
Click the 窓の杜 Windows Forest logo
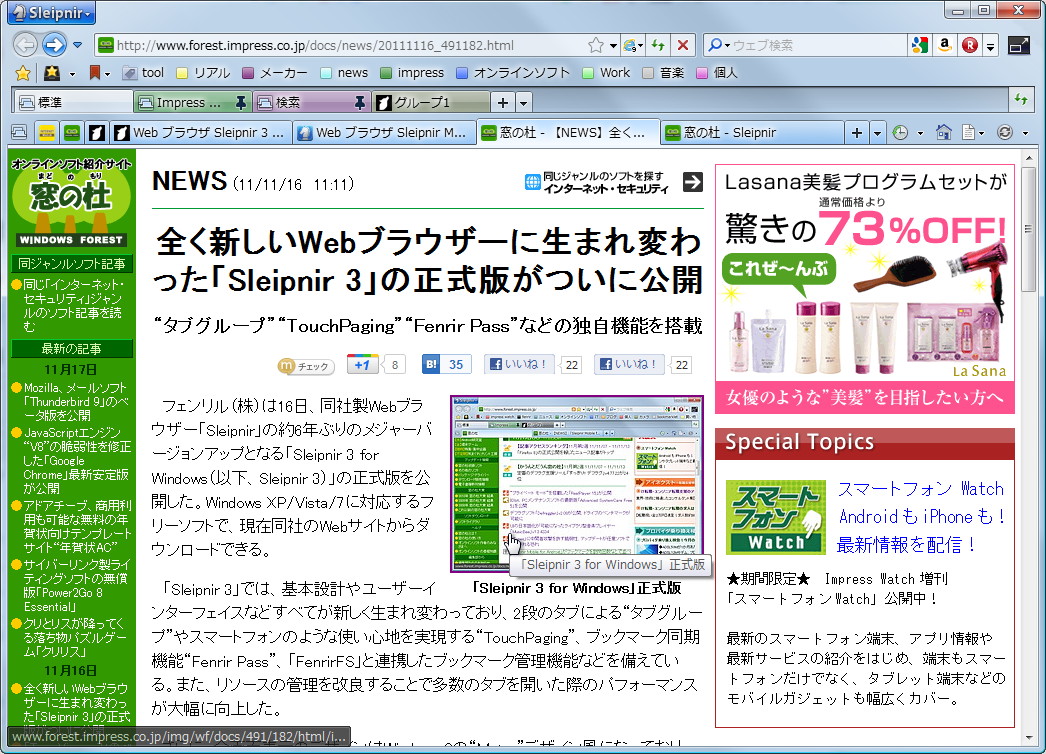pyautogui.click(x=71, y=202)
